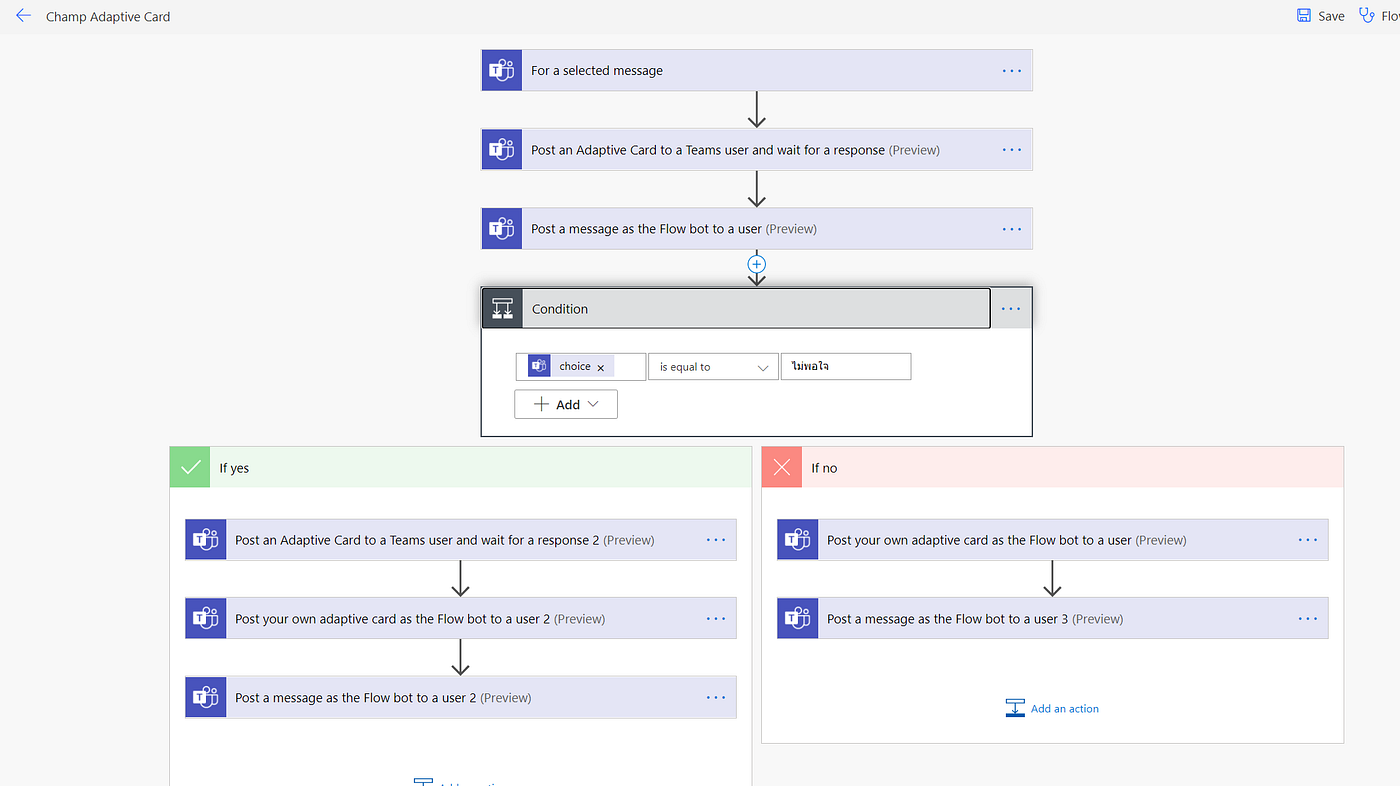The height and width of the screenshot is (786, 1400).
Task: Open the Flow checker stethoscope icon
Action: click(x=1366, y=15)
